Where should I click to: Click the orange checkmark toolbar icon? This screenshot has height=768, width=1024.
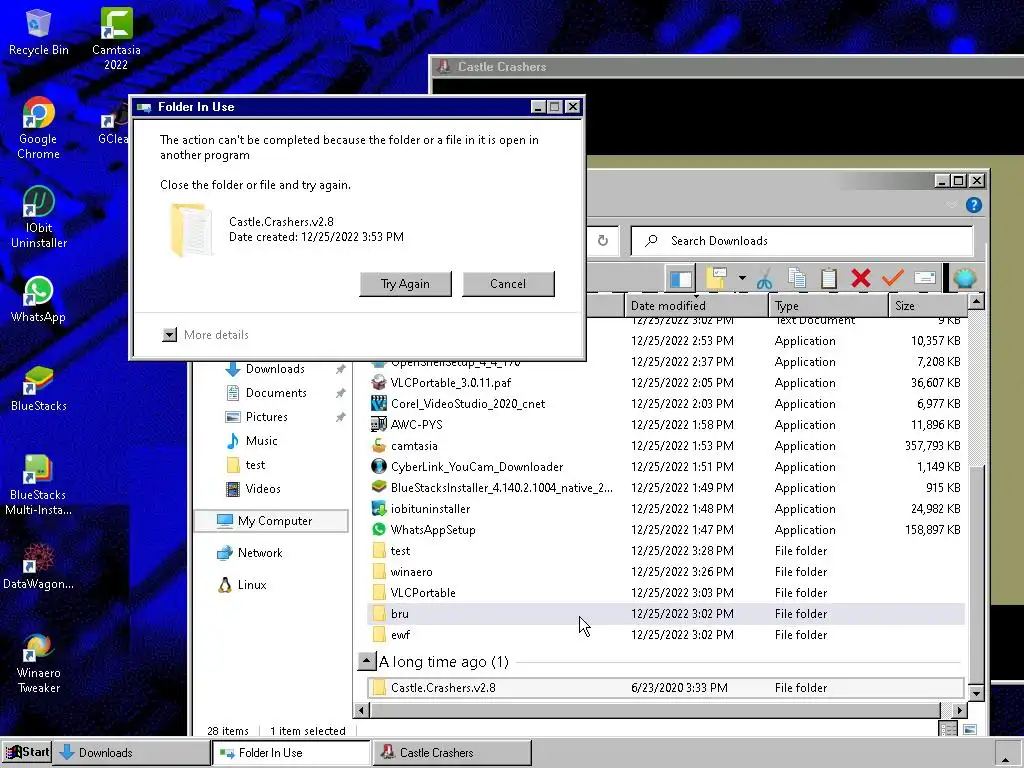pyautogui.click(x=892, y=278)
